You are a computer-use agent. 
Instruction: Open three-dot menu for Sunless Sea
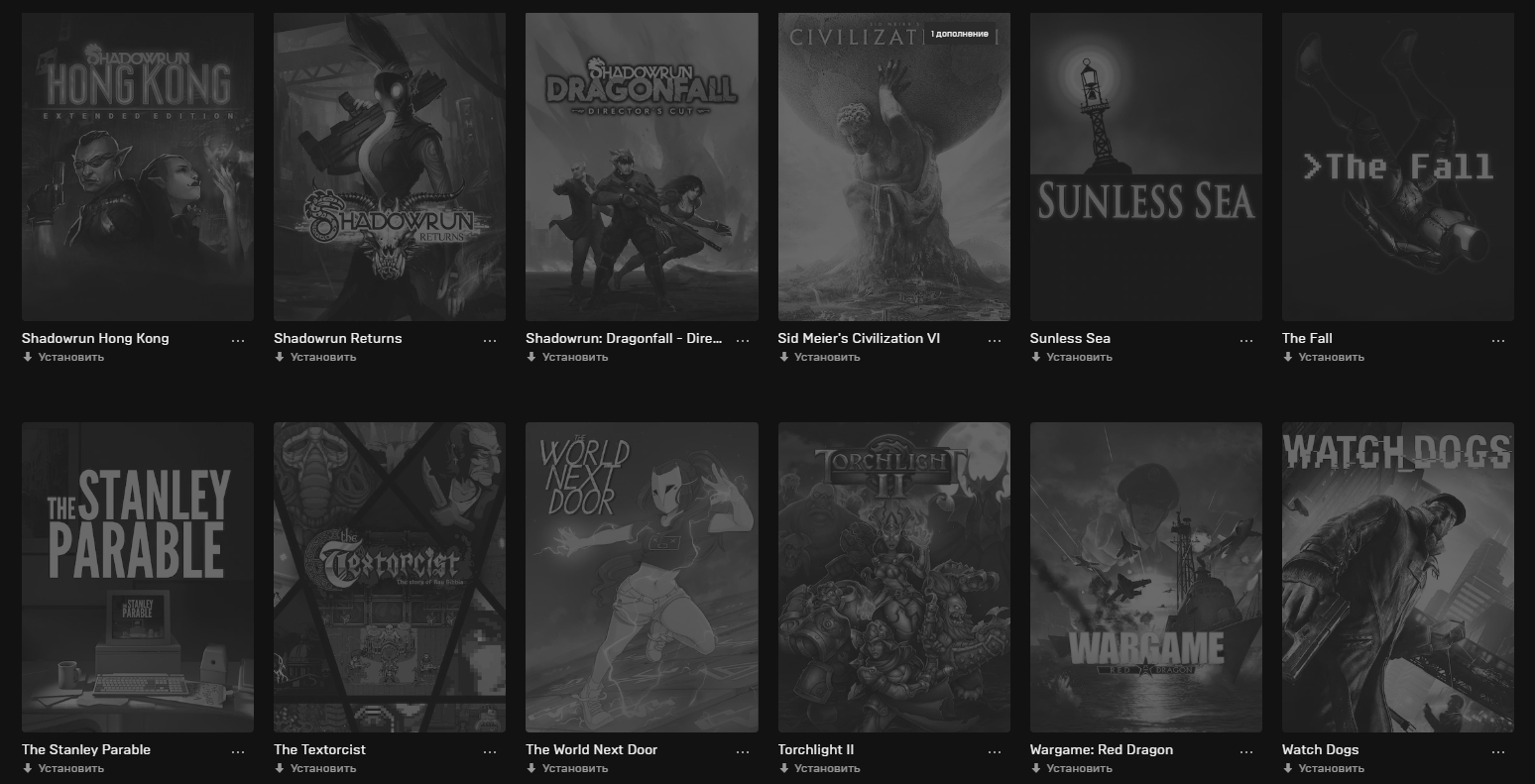(1246, 340)
